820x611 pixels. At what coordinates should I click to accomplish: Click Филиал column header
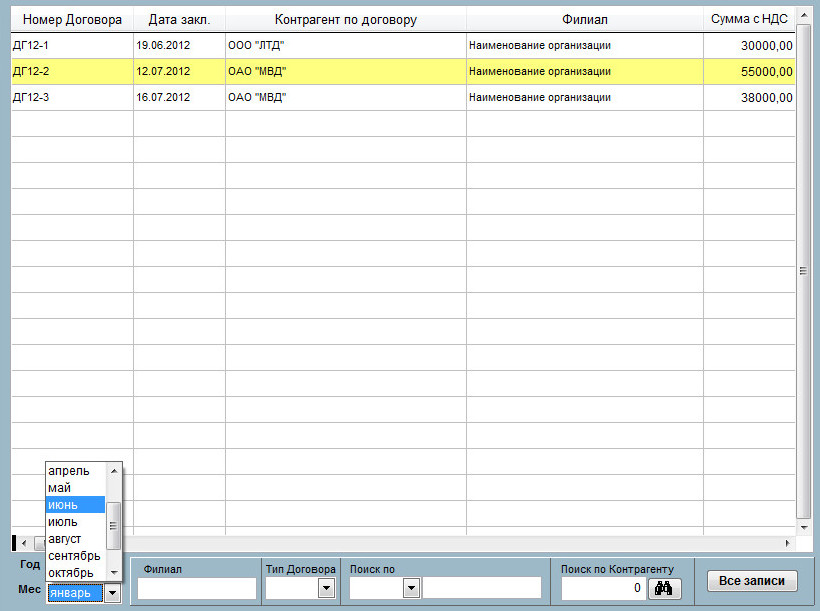point(585,20)
